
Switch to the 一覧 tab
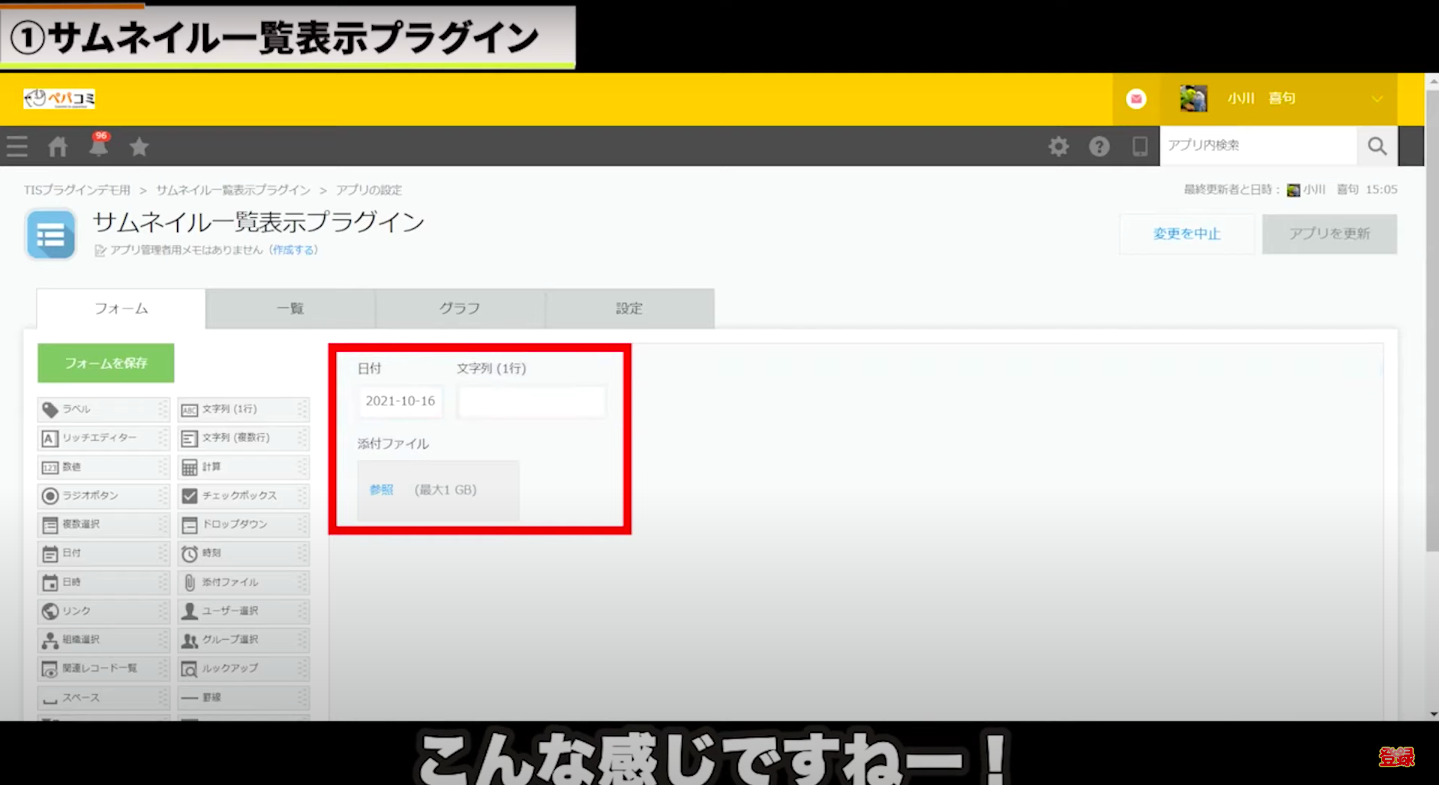[290, 309]
